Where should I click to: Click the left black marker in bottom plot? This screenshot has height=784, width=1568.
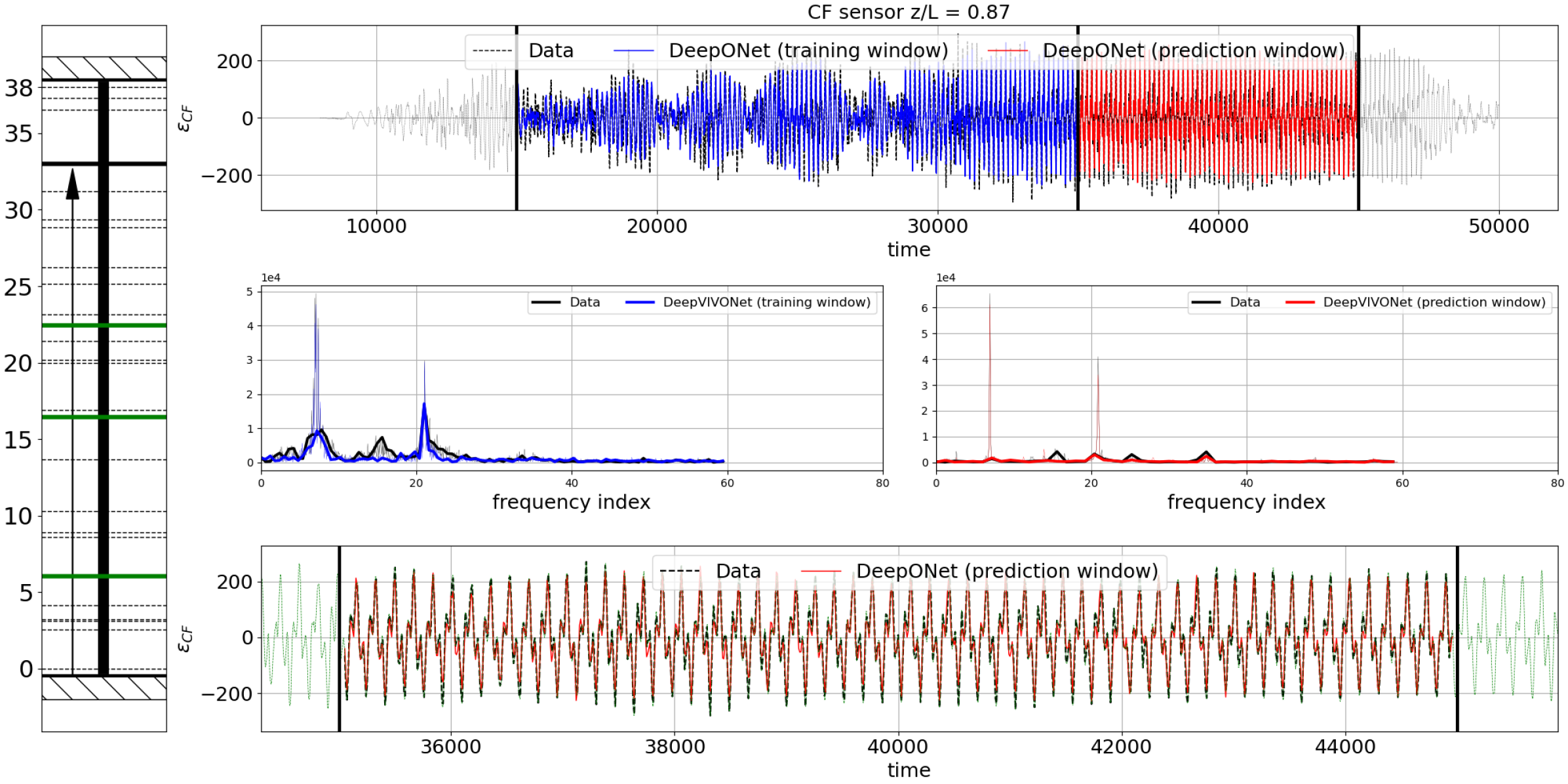(x=339, y=656)
